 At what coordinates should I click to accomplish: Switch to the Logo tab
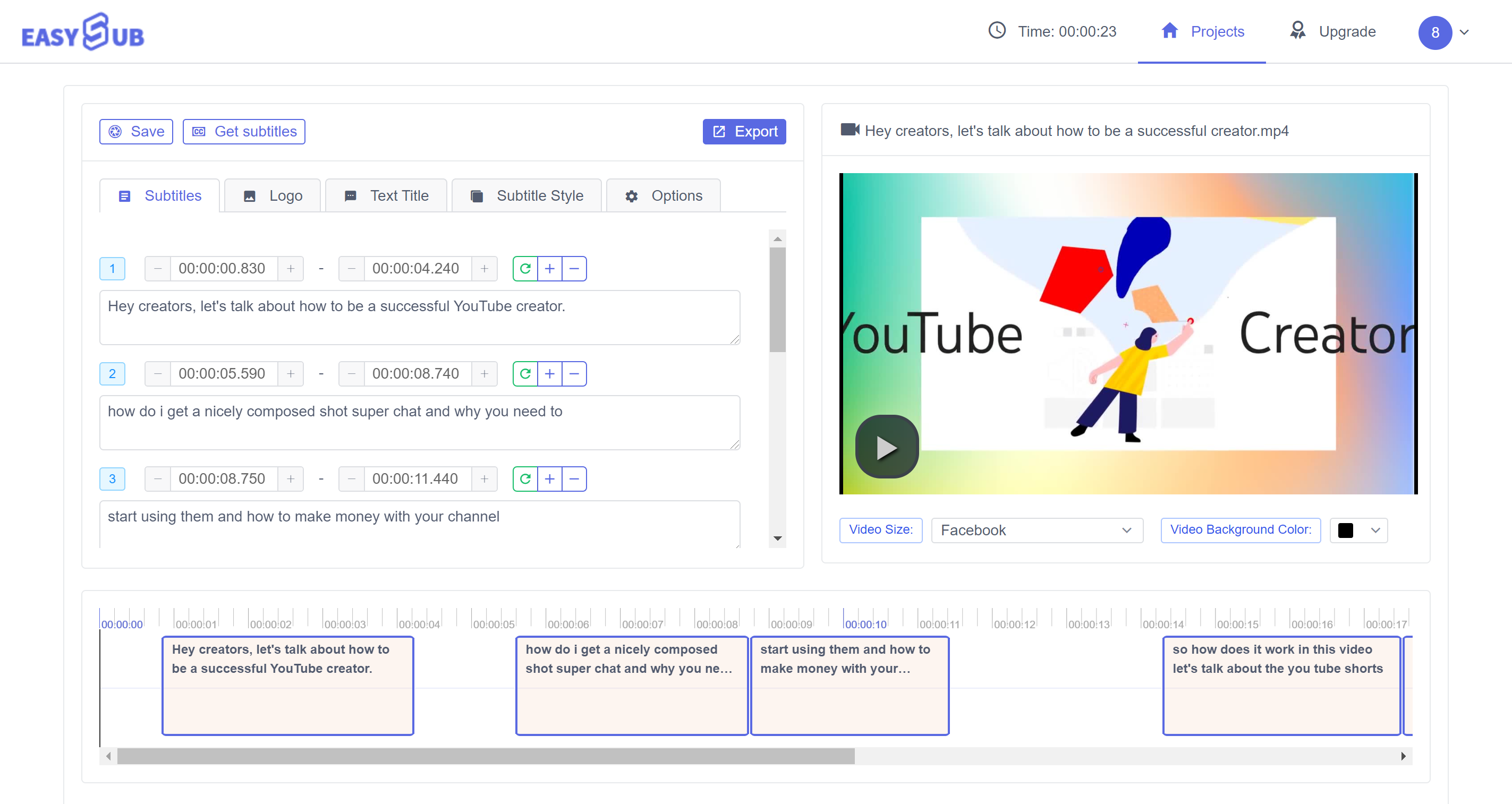coord(273,195)
